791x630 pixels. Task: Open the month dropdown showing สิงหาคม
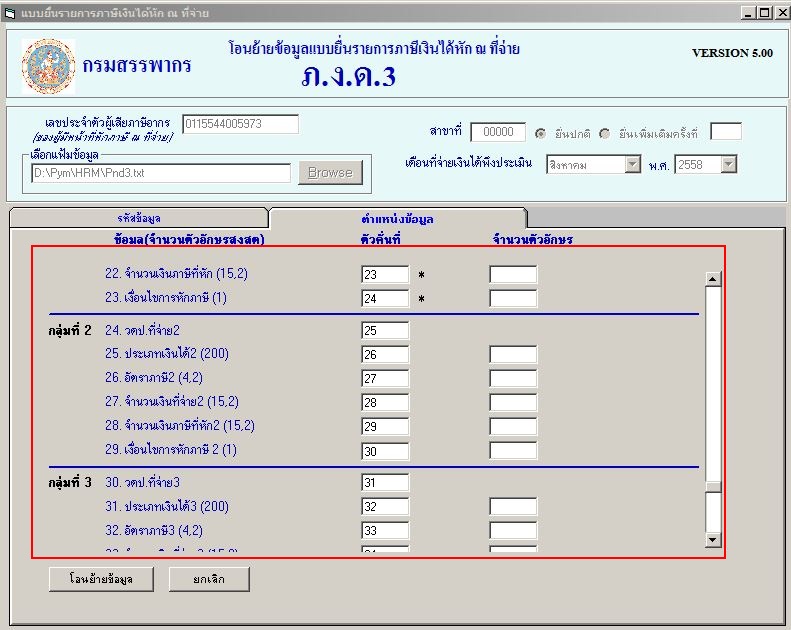point(632,165)
